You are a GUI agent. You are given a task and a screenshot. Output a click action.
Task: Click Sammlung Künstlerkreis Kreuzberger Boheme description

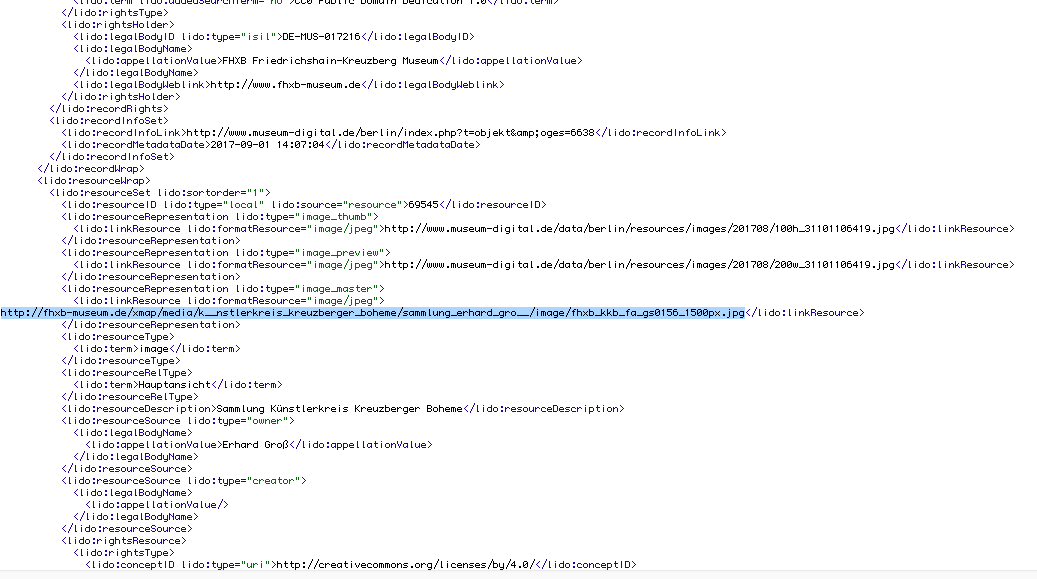coord(339,409)
